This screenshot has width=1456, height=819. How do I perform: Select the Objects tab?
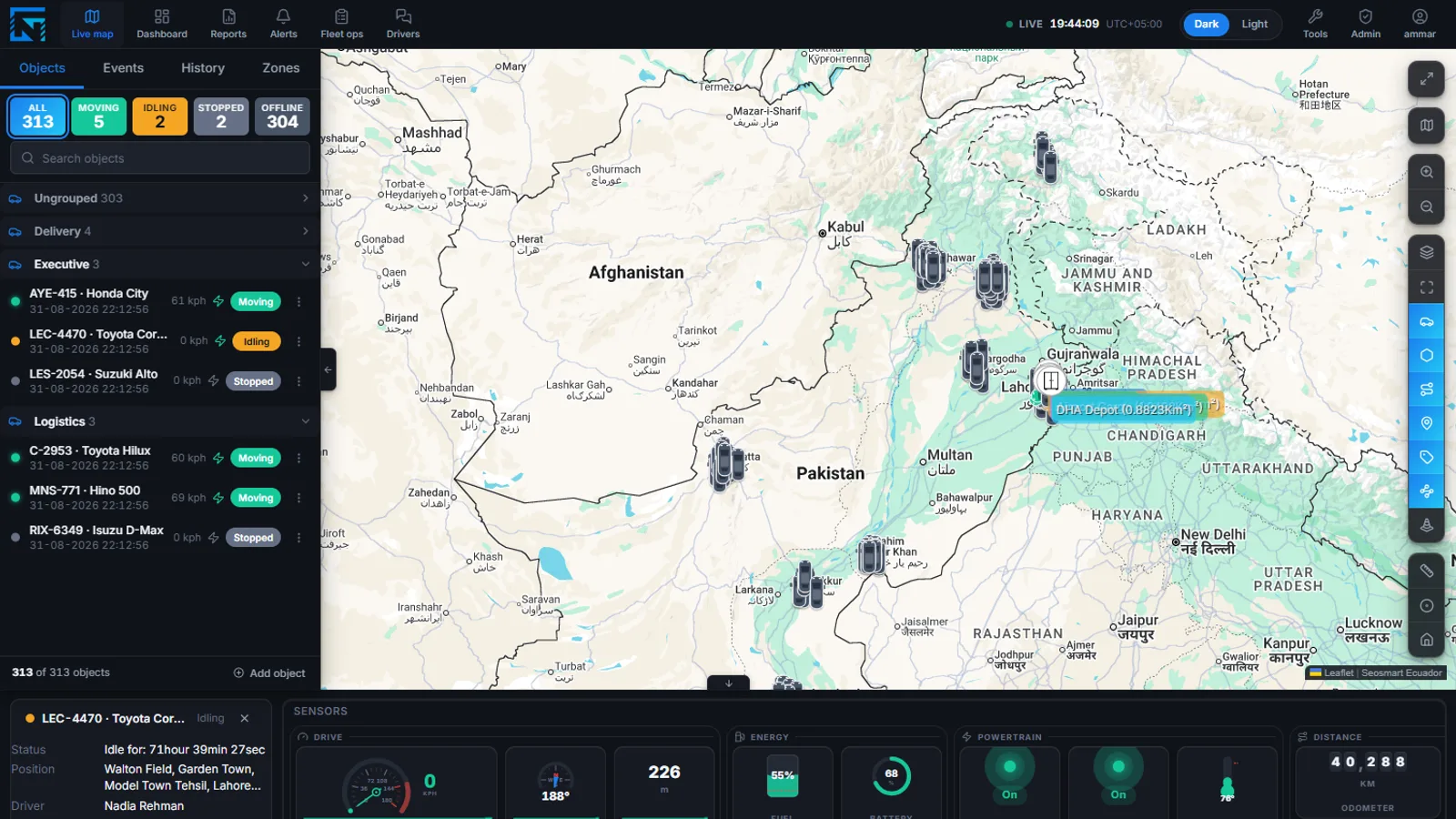[x=42, y=68]
